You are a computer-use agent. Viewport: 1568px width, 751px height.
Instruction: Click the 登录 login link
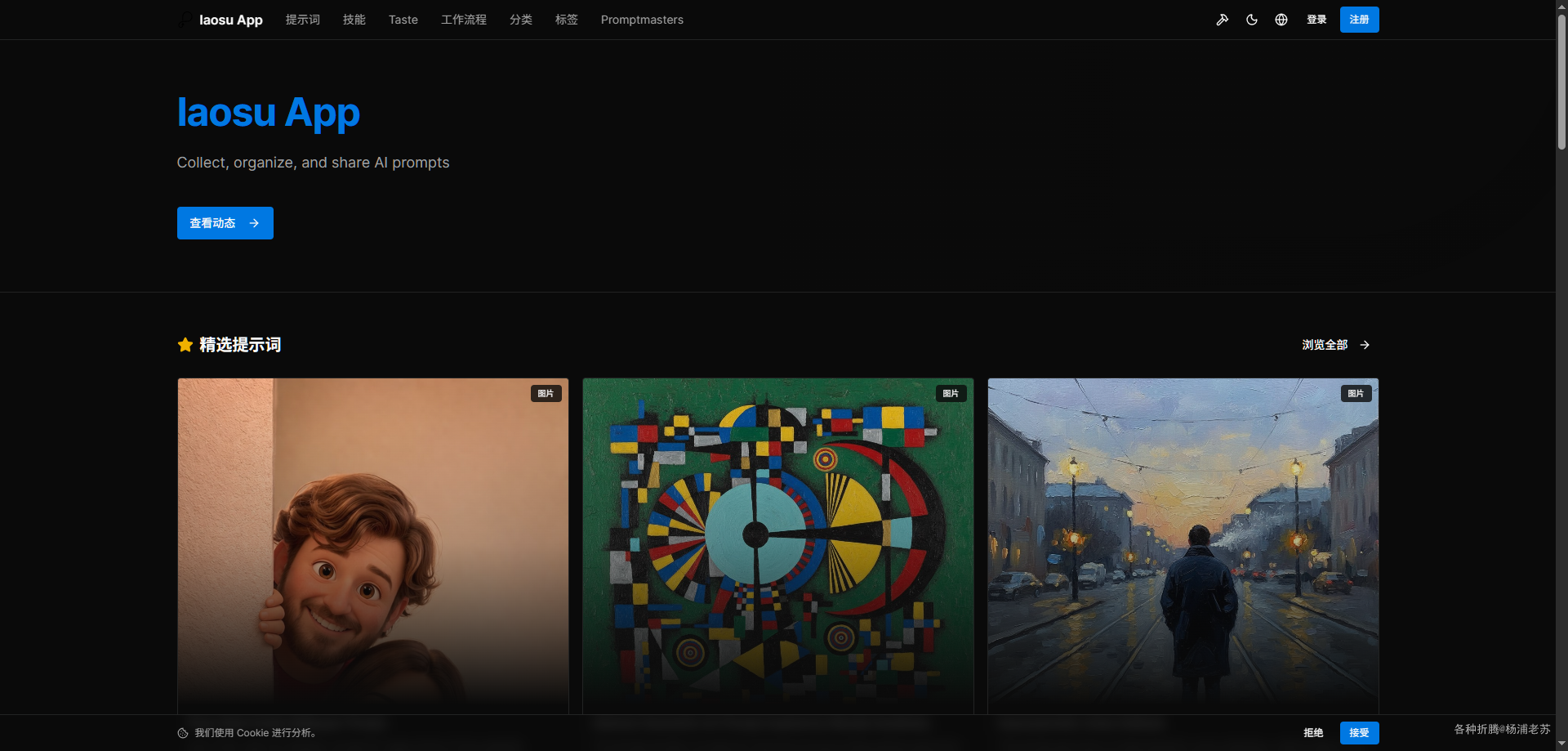pos(1316,20)
